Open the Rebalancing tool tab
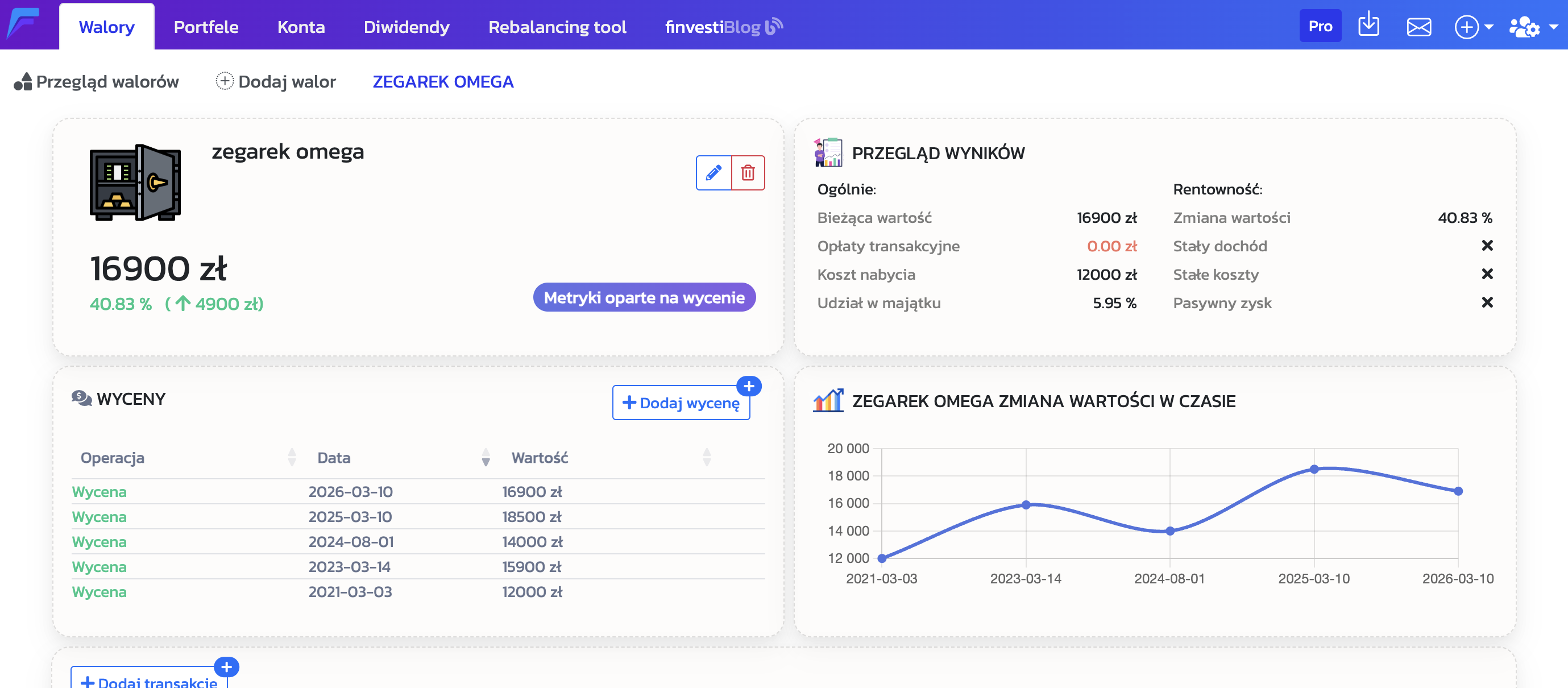This screenshot has height=688, width=1568. tap(557, 27)
